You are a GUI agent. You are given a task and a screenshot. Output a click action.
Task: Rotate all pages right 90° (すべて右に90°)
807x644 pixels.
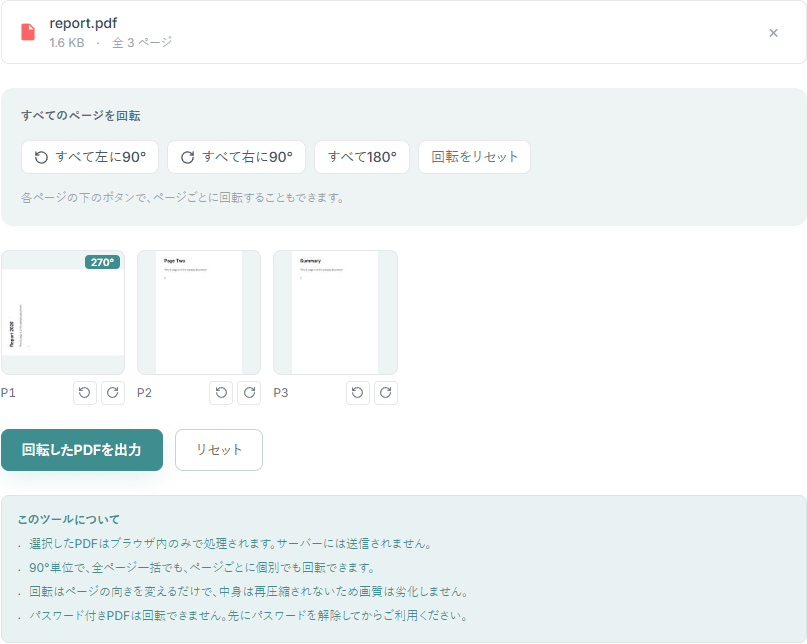point(236,157)
